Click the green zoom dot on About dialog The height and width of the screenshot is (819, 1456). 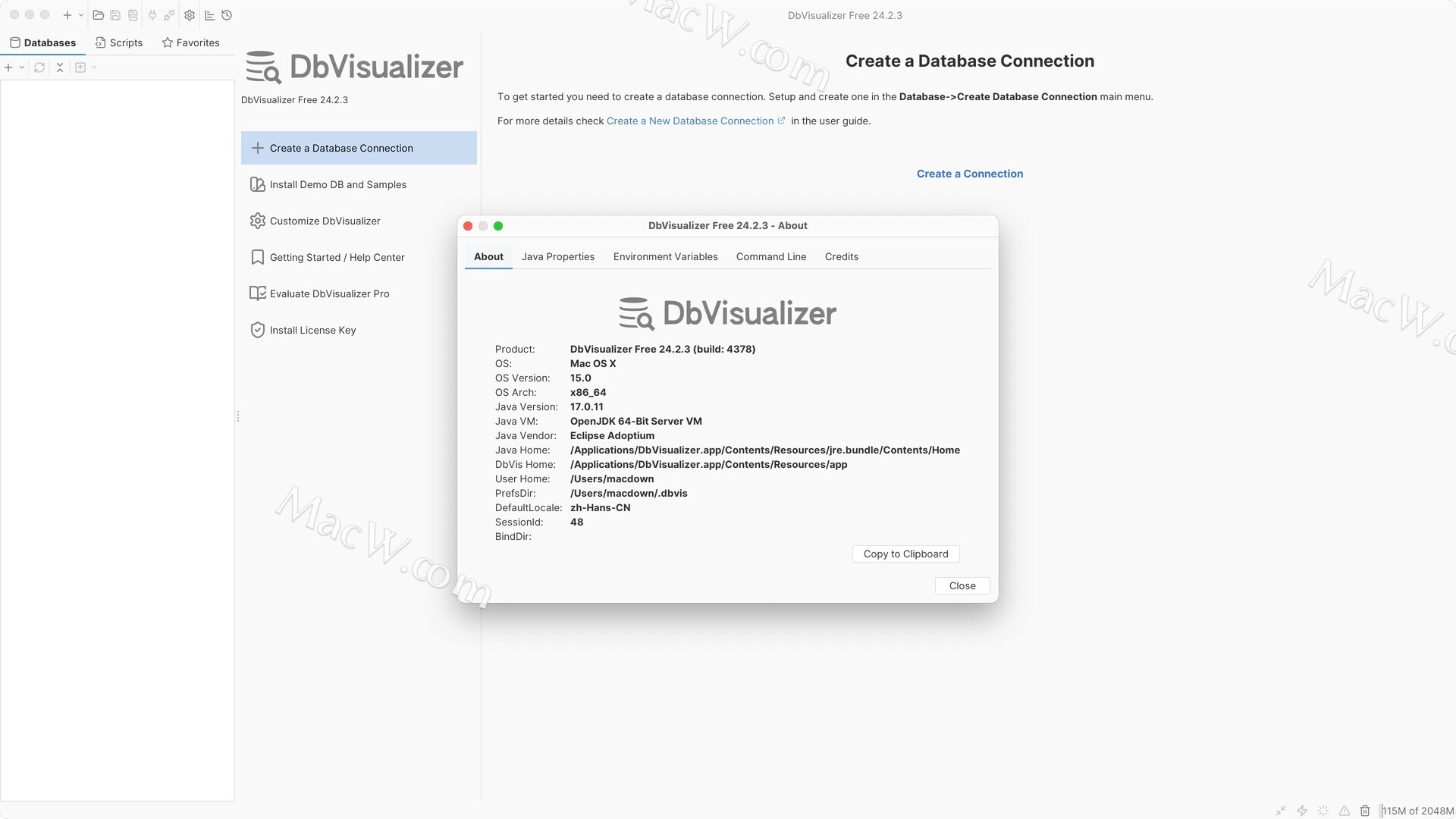[x=498, y=226]
